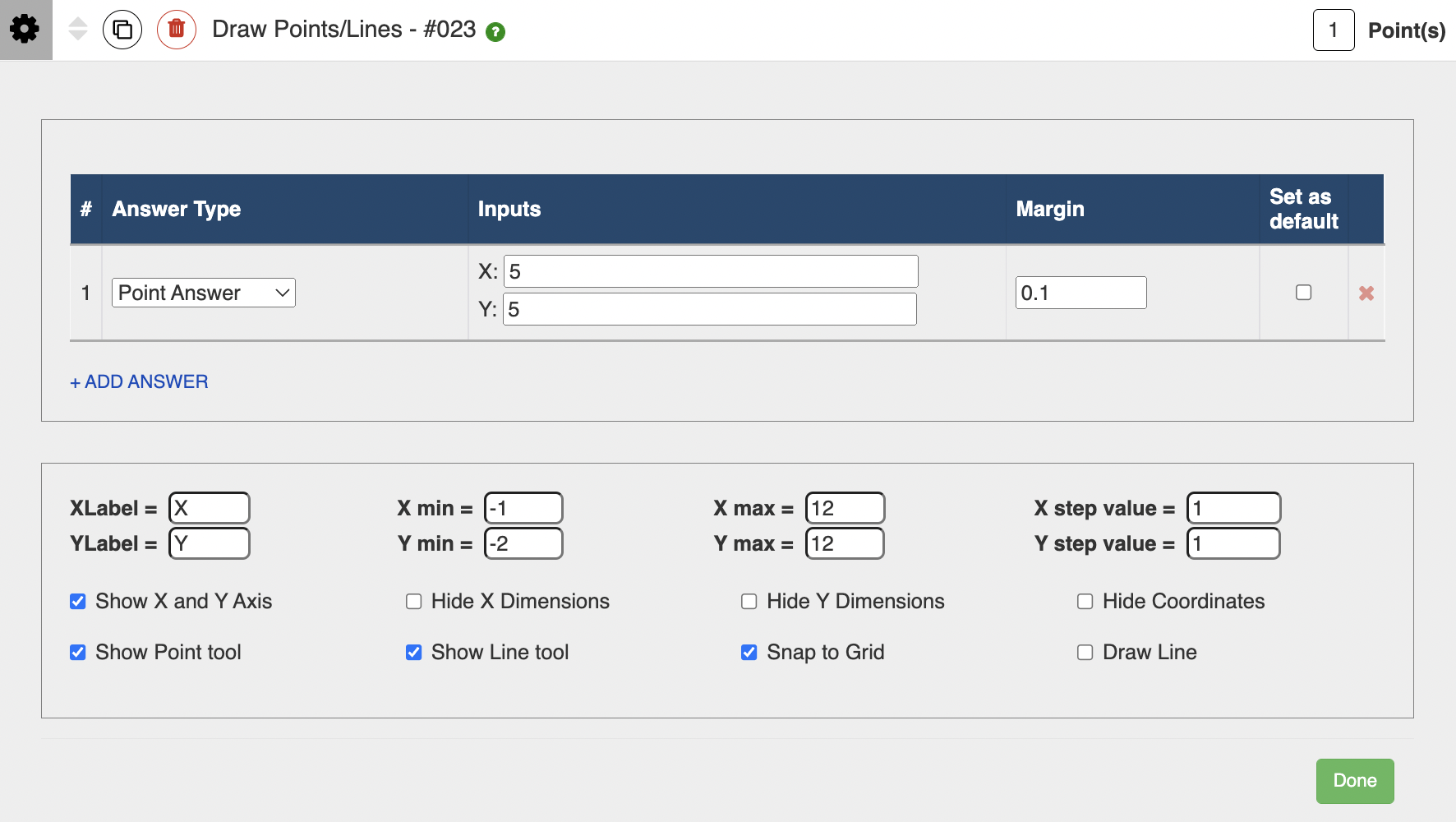This screenshot has width=1456, height=822.
Task: Enable Hide Coordinates checkbox
Action: click(x=1085, y=602)
